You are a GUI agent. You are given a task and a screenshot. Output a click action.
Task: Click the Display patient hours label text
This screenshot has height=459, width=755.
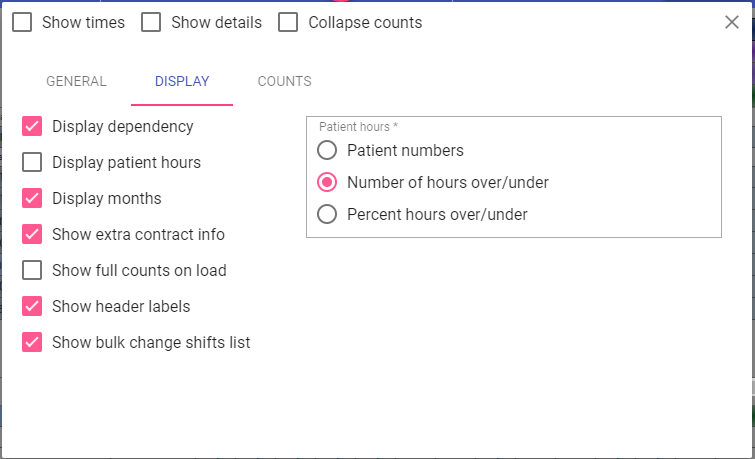[x=126, y=162]
